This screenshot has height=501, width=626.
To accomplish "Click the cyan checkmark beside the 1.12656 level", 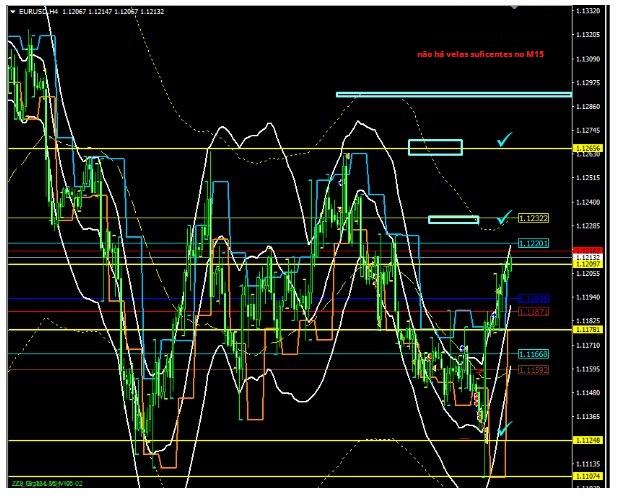I will (506, 141).
